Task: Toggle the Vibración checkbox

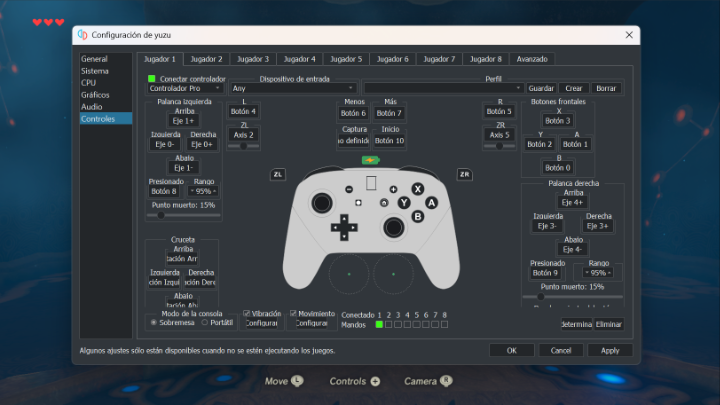Action: pyautogui.click(x=247, y=314)
